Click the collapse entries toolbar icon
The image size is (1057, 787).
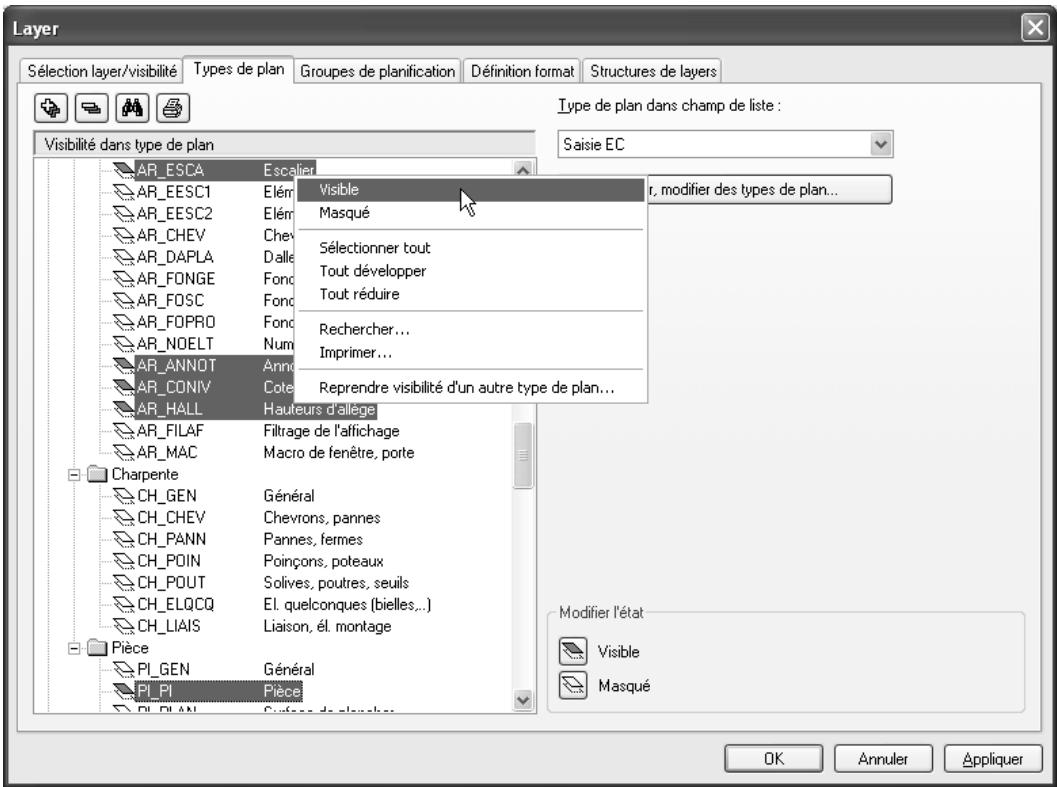coord(92,108)
